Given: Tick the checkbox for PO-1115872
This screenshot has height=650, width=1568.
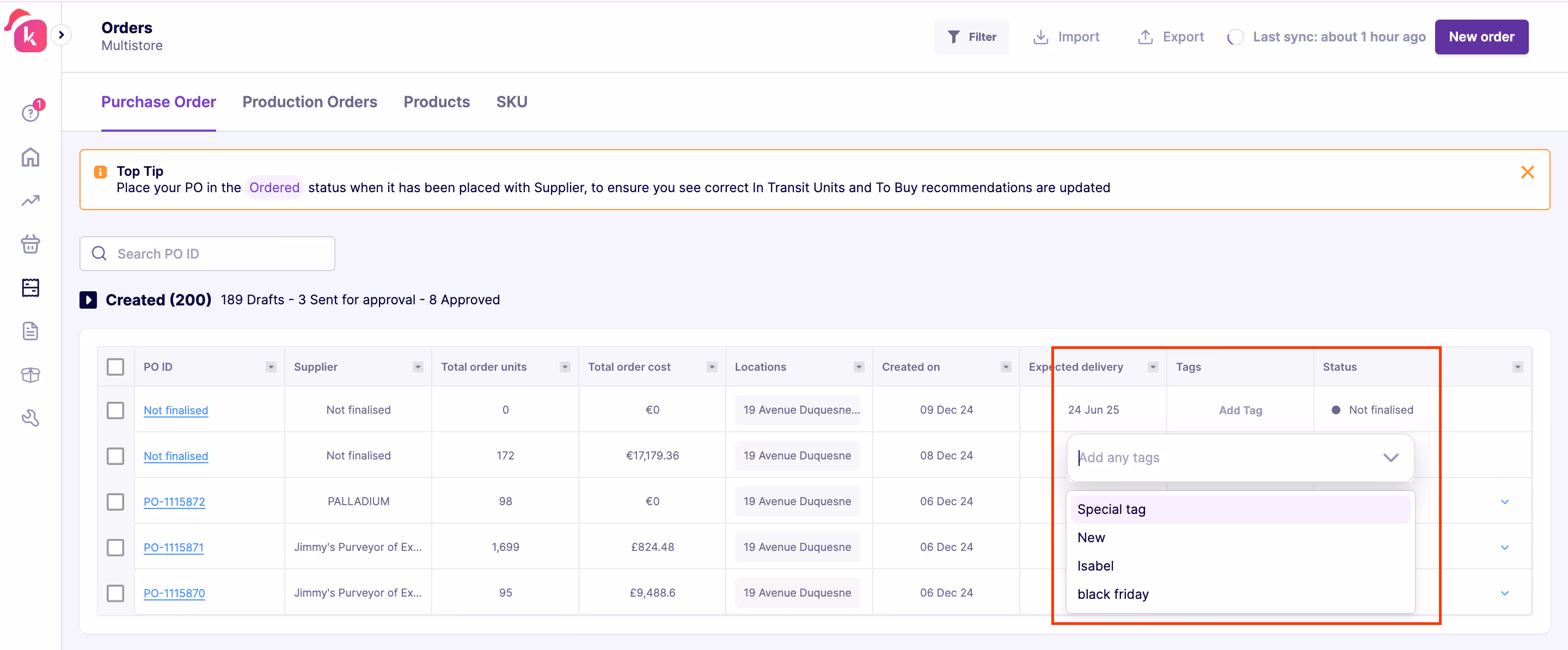Looking at the screenshot, I should pos(115,501).
